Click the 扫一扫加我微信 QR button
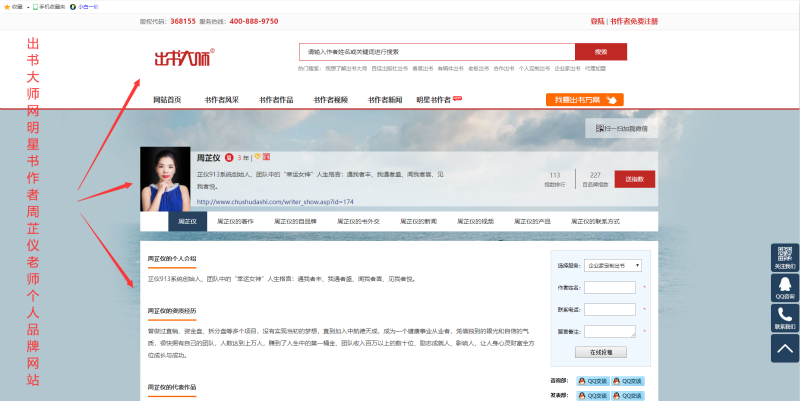Viewport: 800px width, 401px height. pos(622,128)
